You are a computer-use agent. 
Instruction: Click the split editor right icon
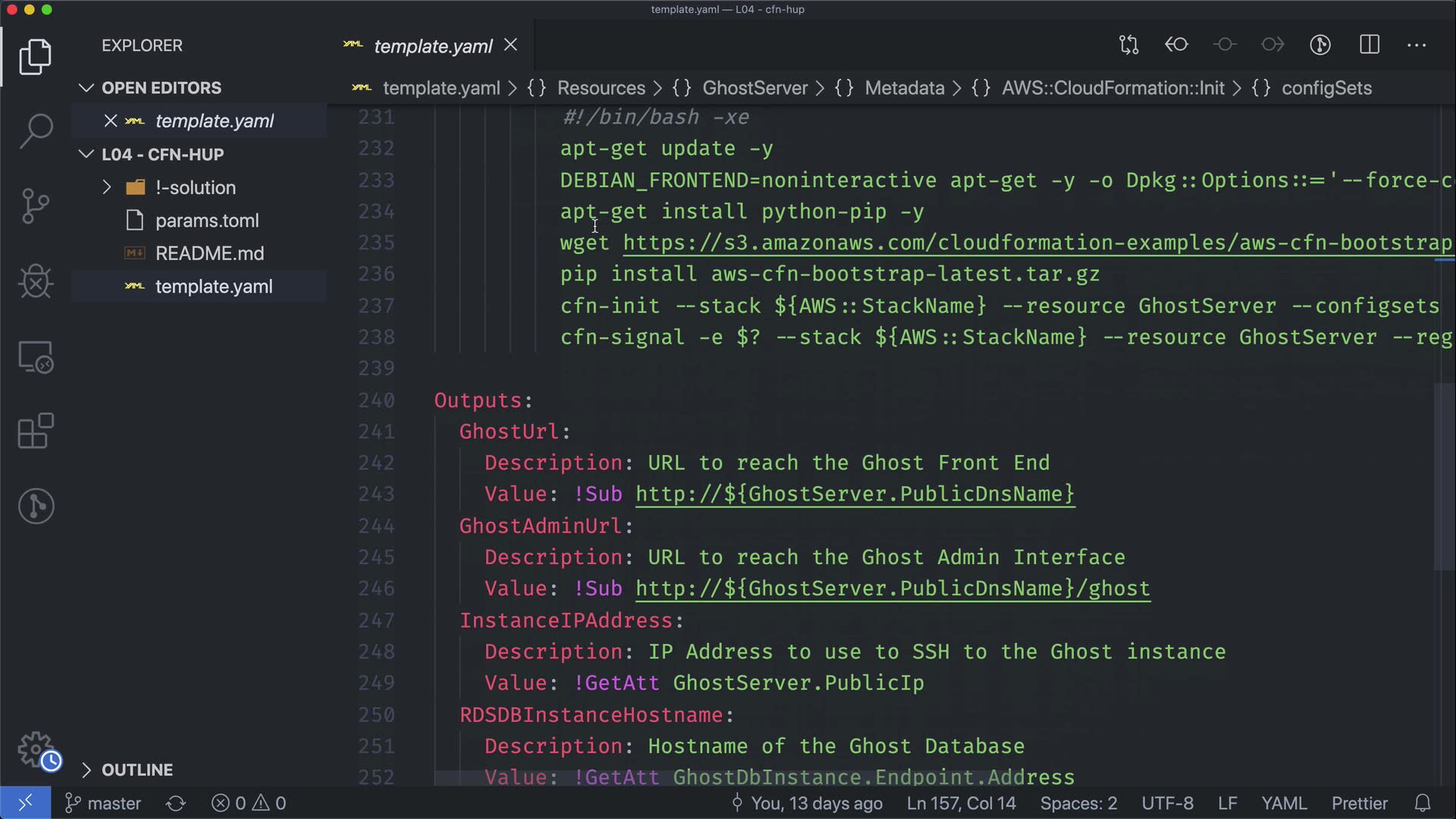coord(1369,45)
